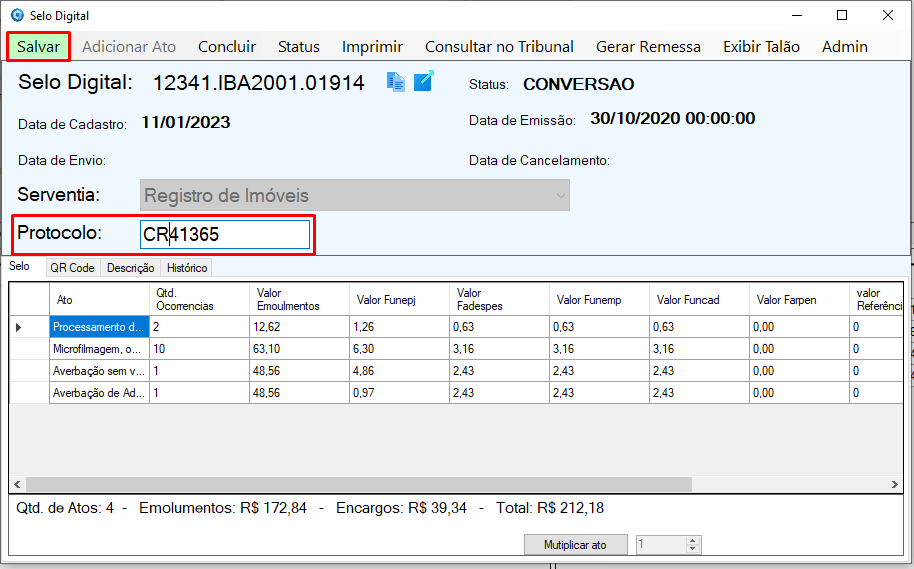Decrease the multiplier with down spinner arrow
The height and width of the screenshot is (569, 914).
click(692, 549)
